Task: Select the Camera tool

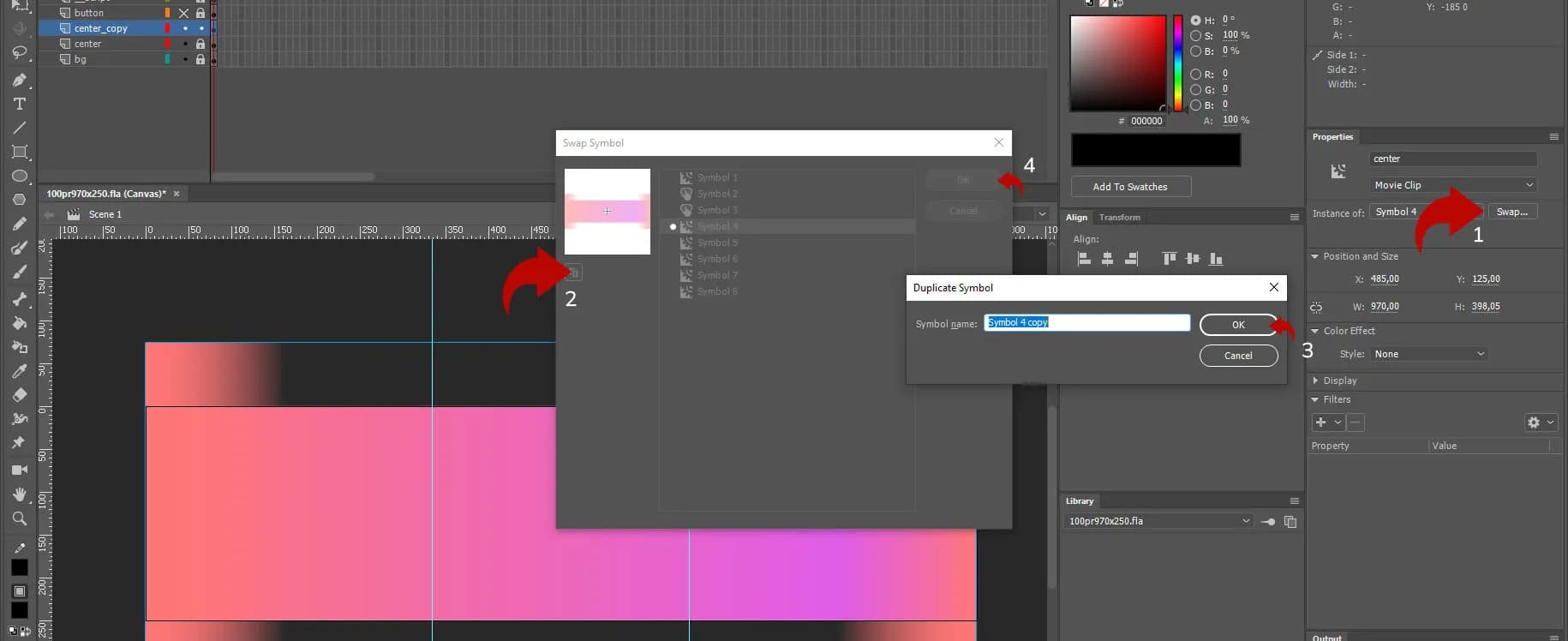Action: pyautogui.click(x=19, y=470)
